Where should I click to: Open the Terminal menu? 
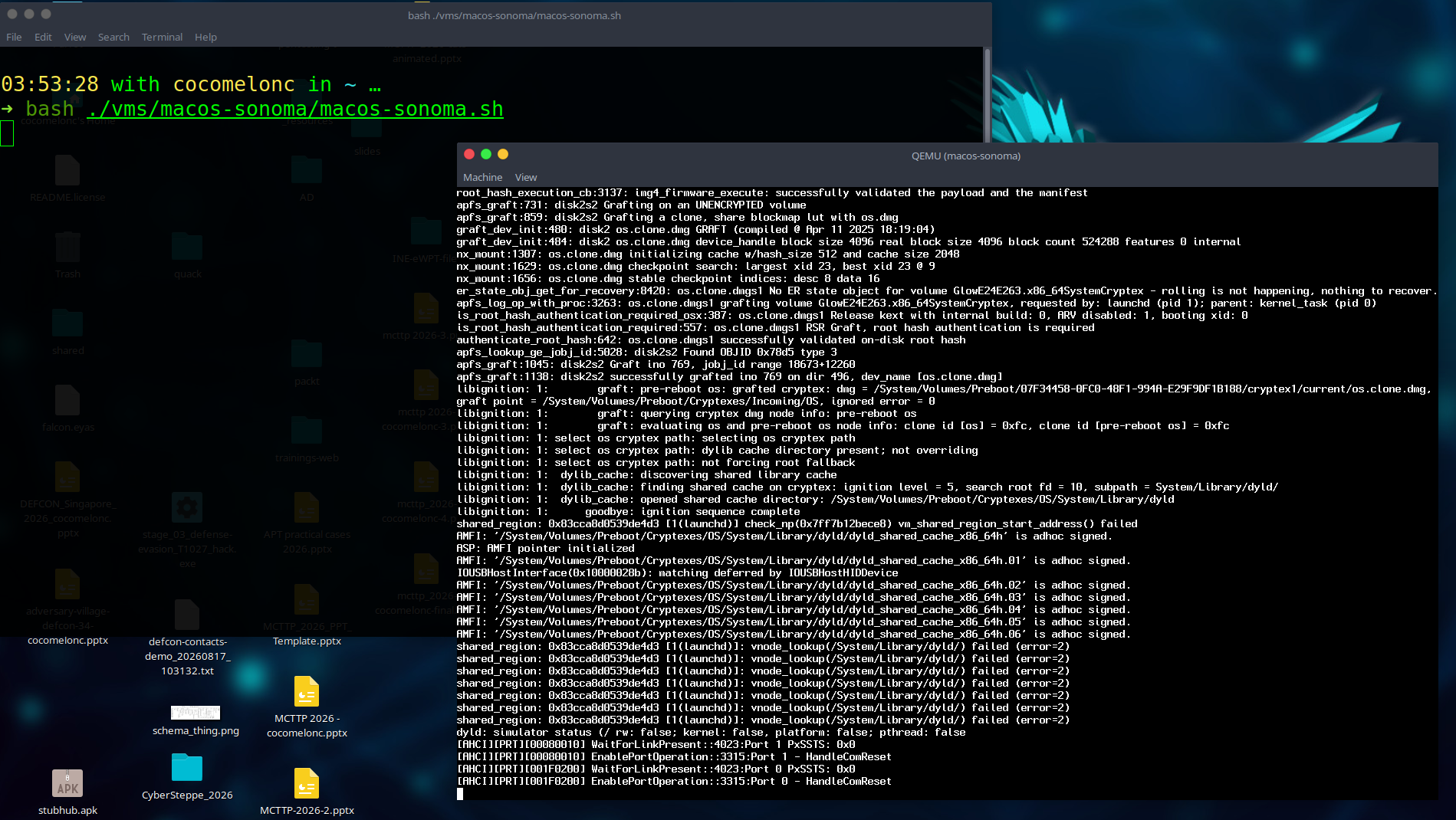pyautogui.click(x=162, y=37)
